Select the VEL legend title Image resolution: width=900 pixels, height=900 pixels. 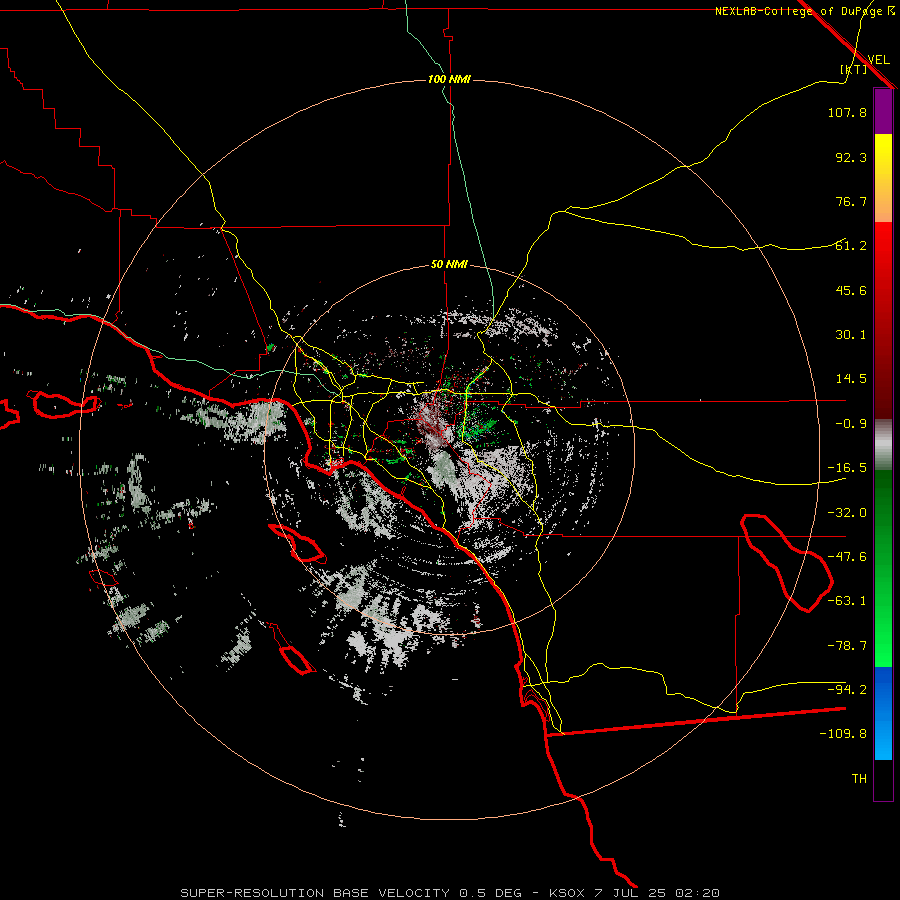click(878, 60)
